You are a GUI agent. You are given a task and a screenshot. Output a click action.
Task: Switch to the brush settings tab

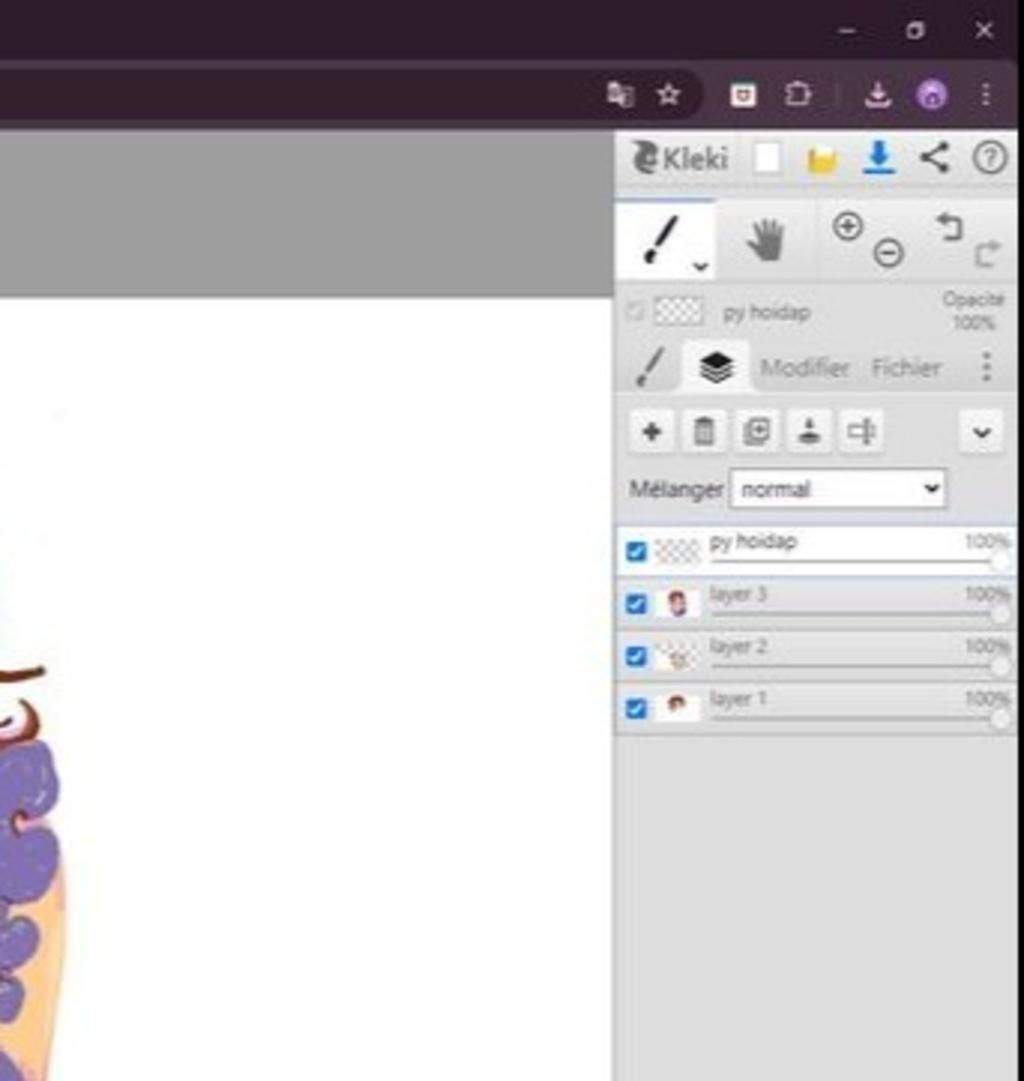[651, 366]
